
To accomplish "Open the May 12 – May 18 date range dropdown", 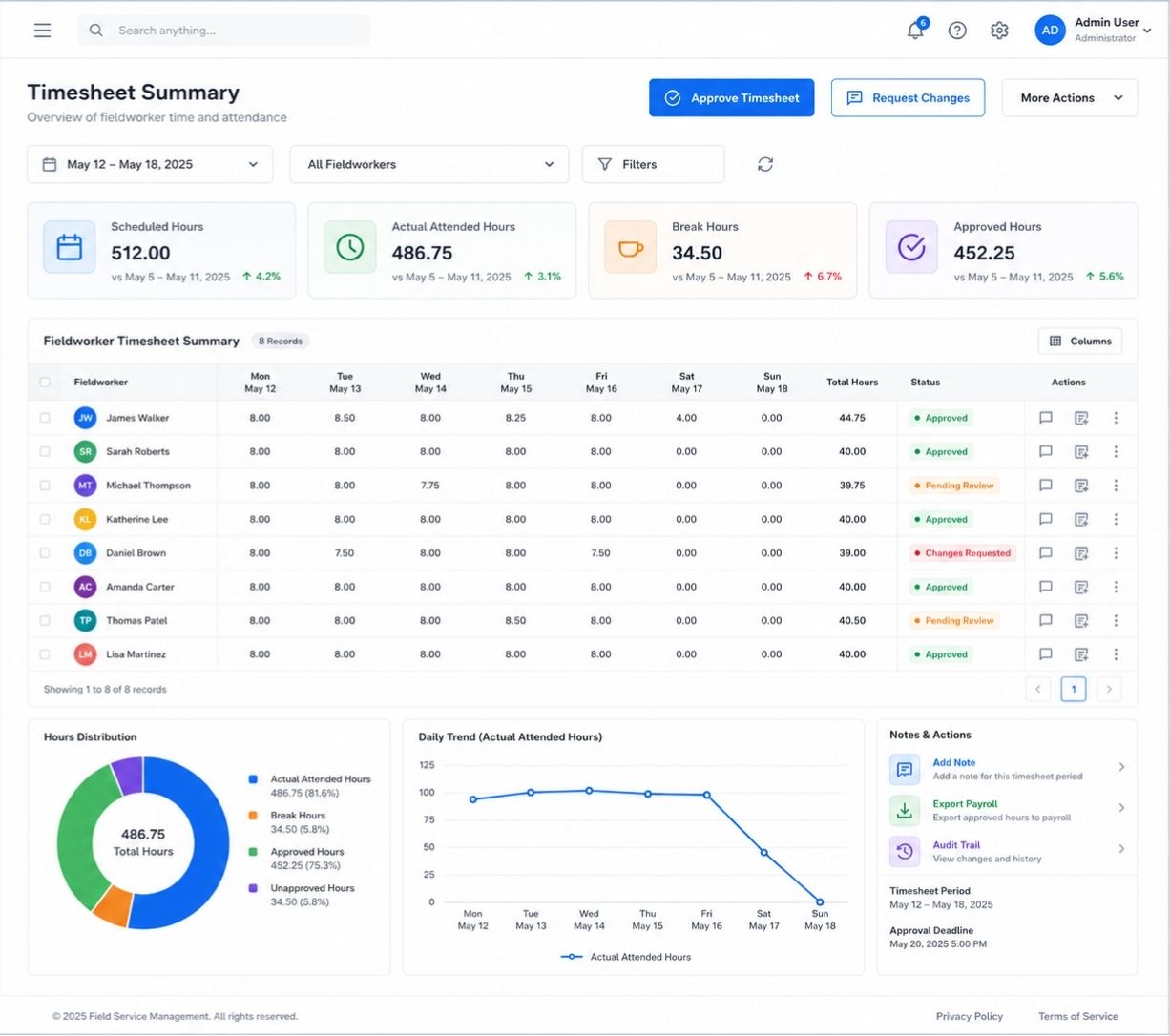I will pos(150,164).
